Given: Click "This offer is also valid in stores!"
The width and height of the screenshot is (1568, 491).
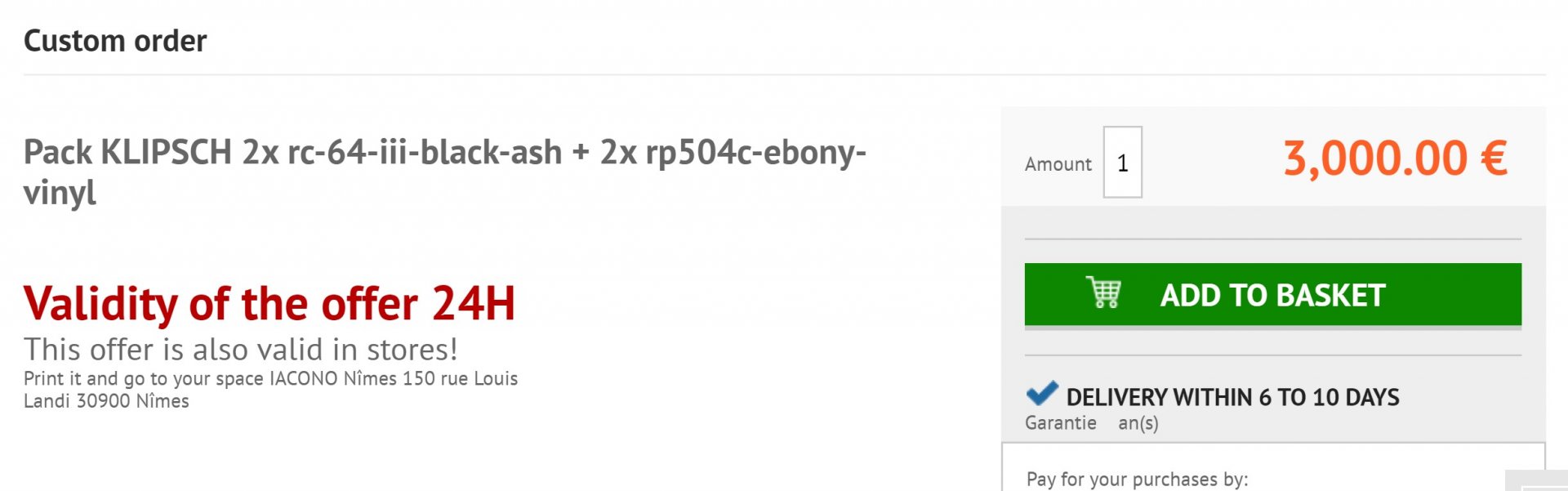Looking at the screenshot, I should tap(240, 350).
